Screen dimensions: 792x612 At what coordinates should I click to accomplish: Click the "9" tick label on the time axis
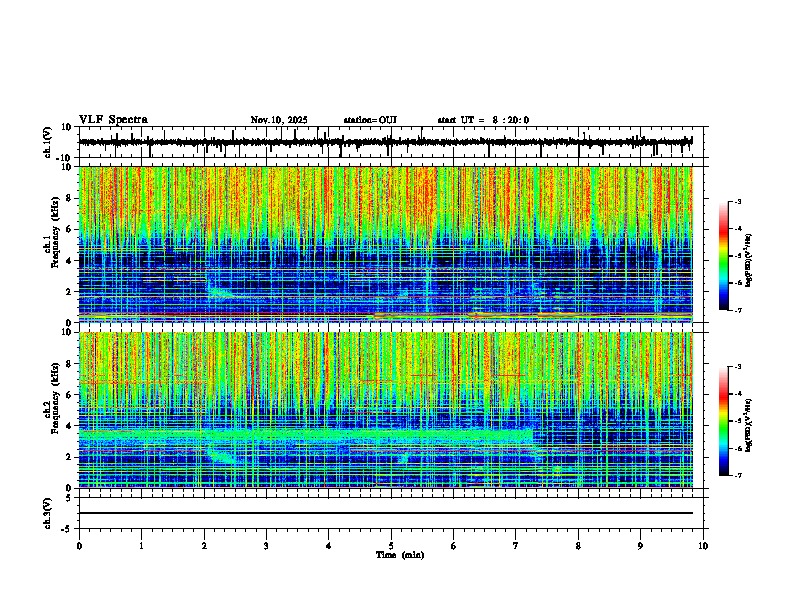[x=640, y=546]
